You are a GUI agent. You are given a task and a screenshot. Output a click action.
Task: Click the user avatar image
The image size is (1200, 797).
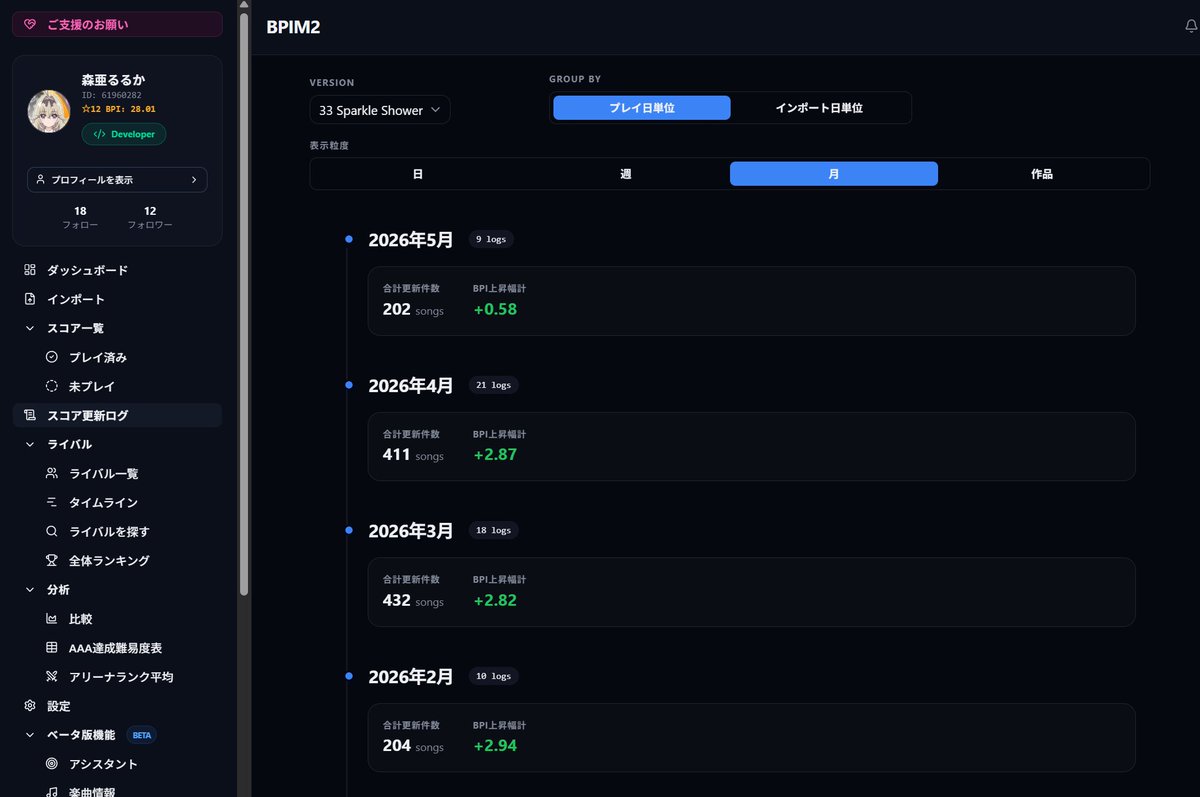click(x=49, y=112)
